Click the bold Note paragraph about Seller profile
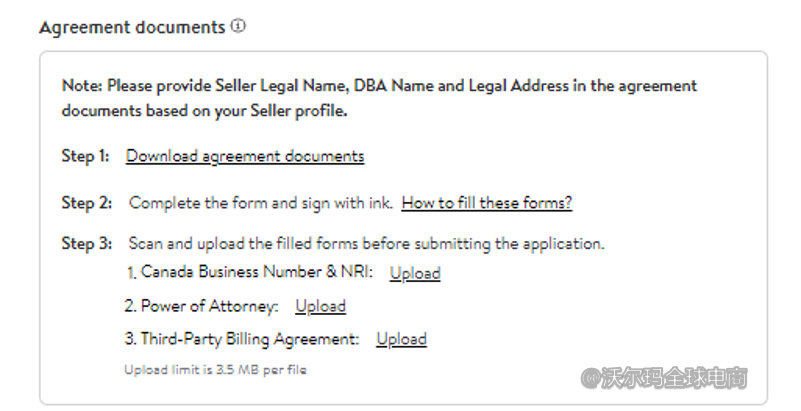This screenshot has width=801, height=411. (379, 98)
